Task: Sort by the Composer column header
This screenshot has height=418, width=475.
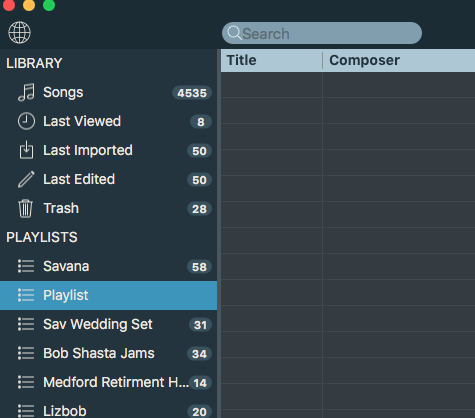Action: pos(399,60)
